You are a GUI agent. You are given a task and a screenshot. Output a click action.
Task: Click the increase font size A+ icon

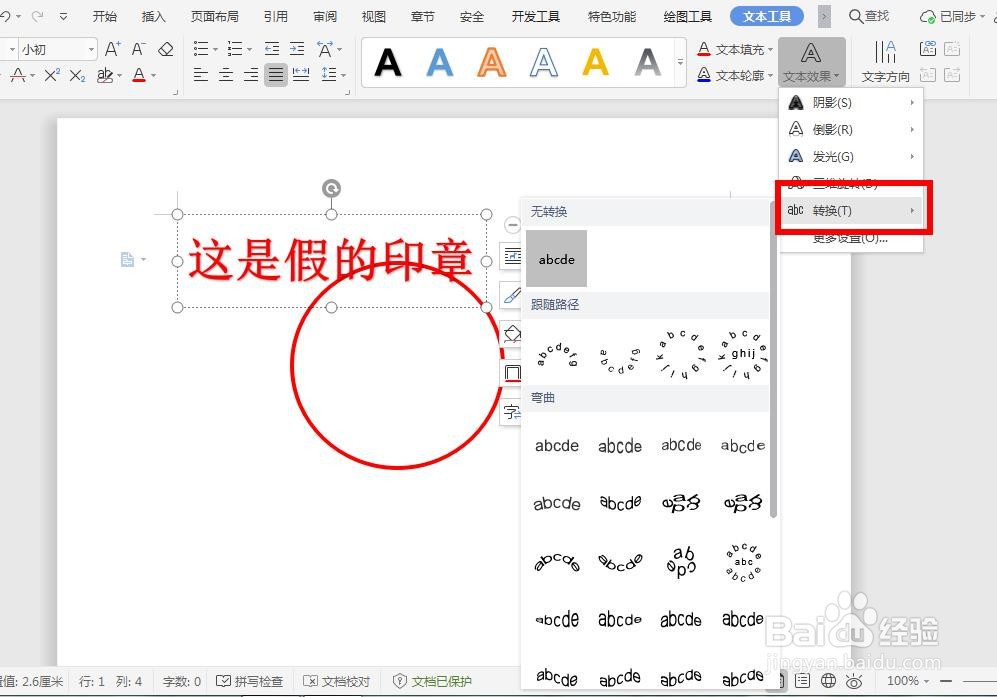111,47
